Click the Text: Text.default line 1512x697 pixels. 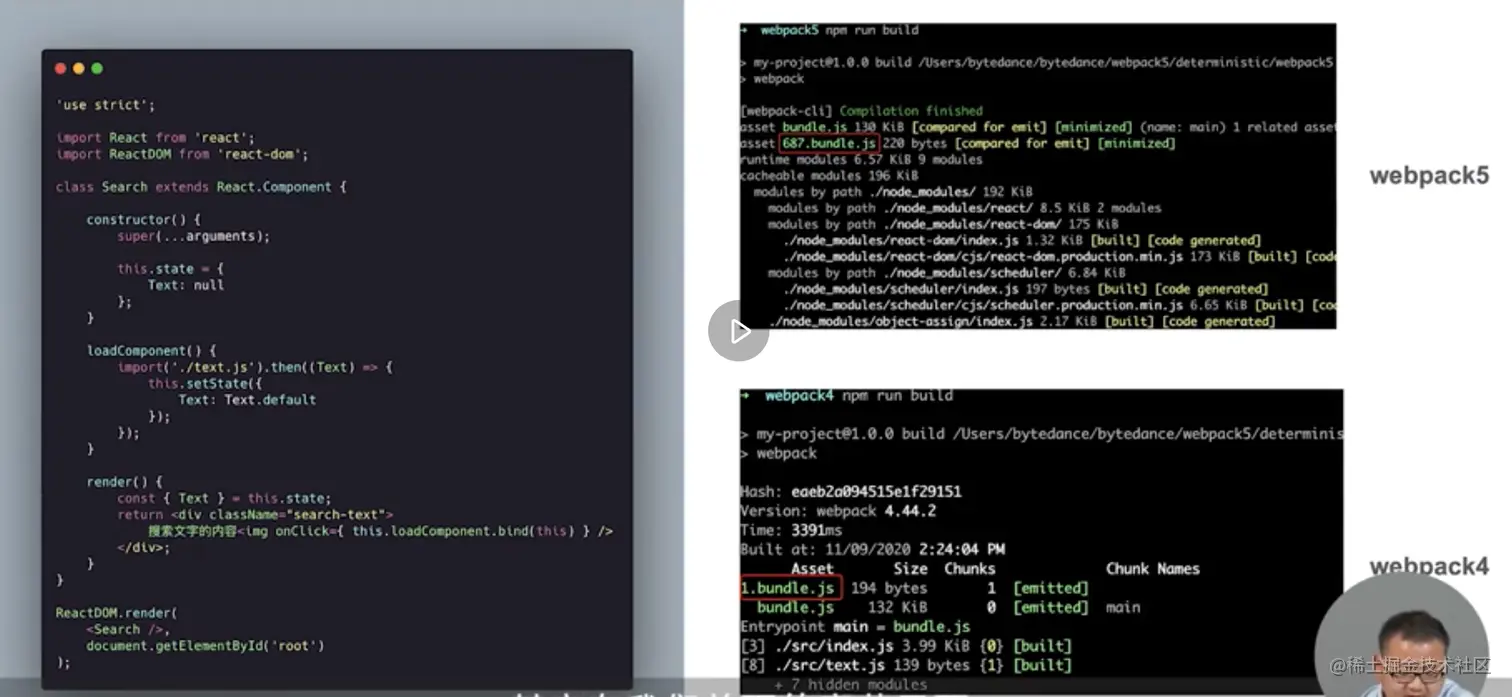click(247, 399)
